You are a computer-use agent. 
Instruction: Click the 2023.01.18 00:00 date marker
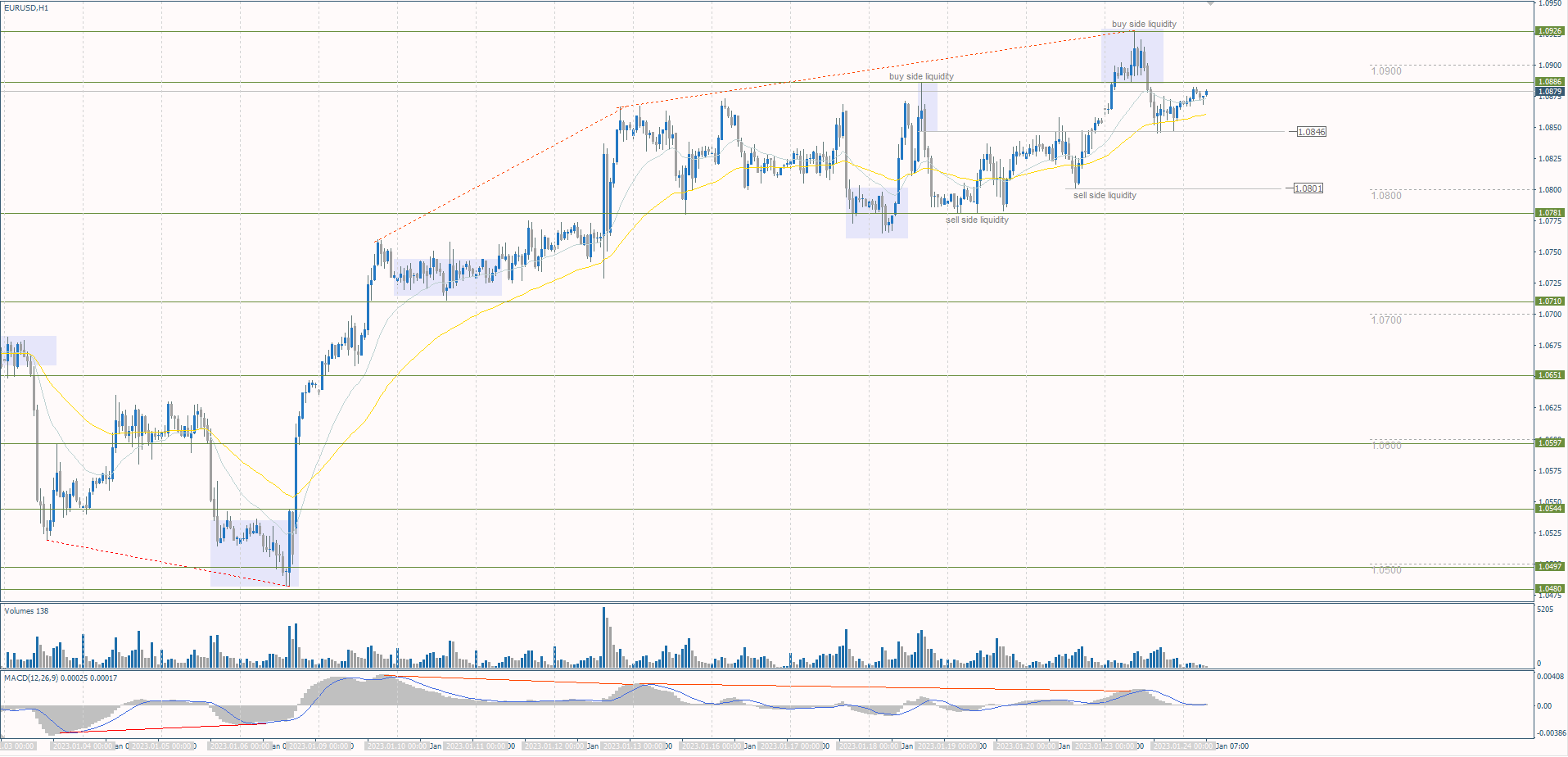coord(870,746)
